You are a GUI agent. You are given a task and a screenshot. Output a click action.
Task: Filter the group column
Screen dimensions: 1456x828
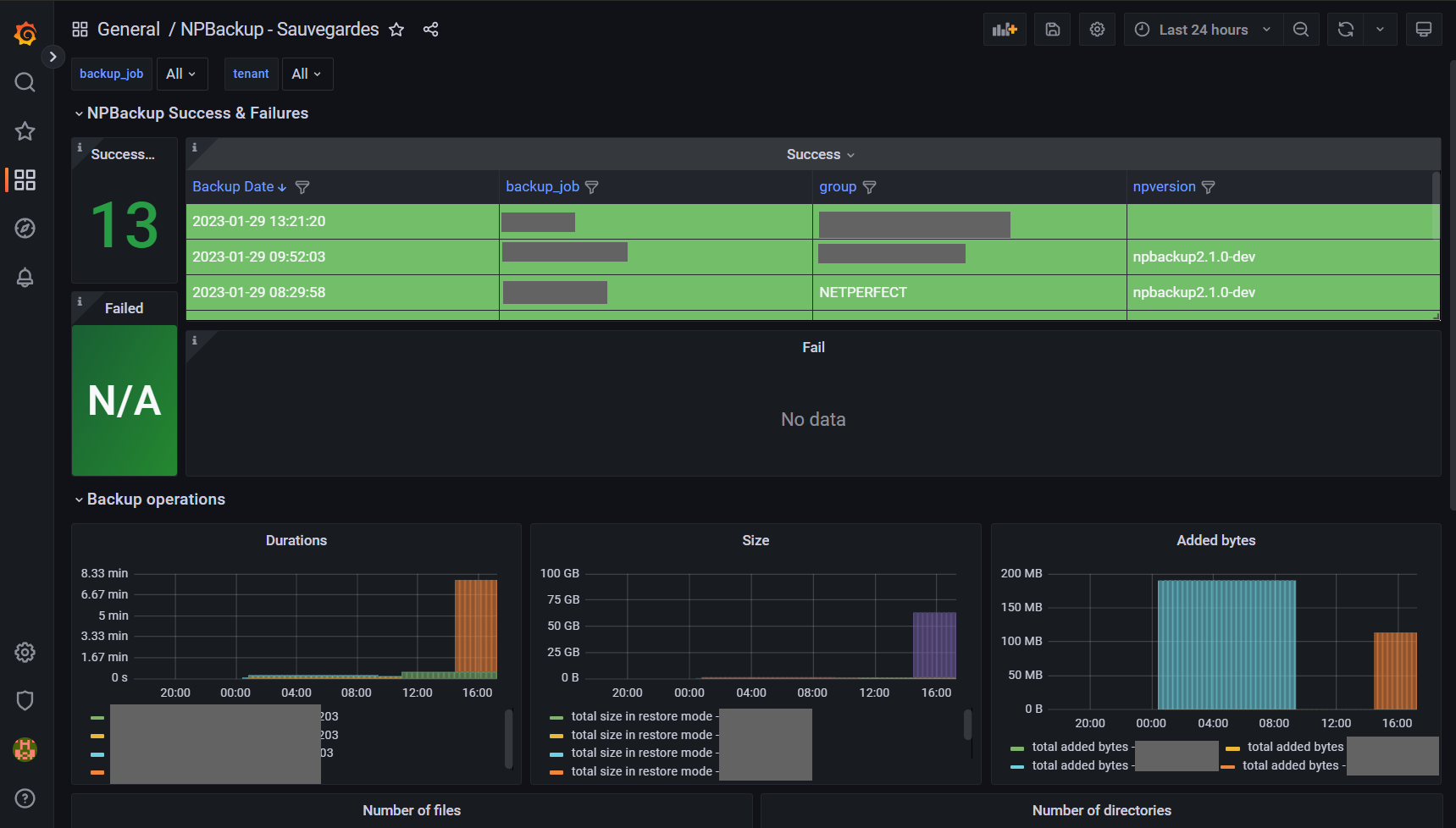[x=869, y=187]
